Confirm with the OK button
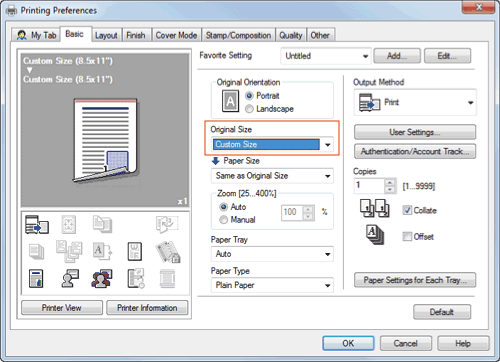500x362 pixels. 348,343
